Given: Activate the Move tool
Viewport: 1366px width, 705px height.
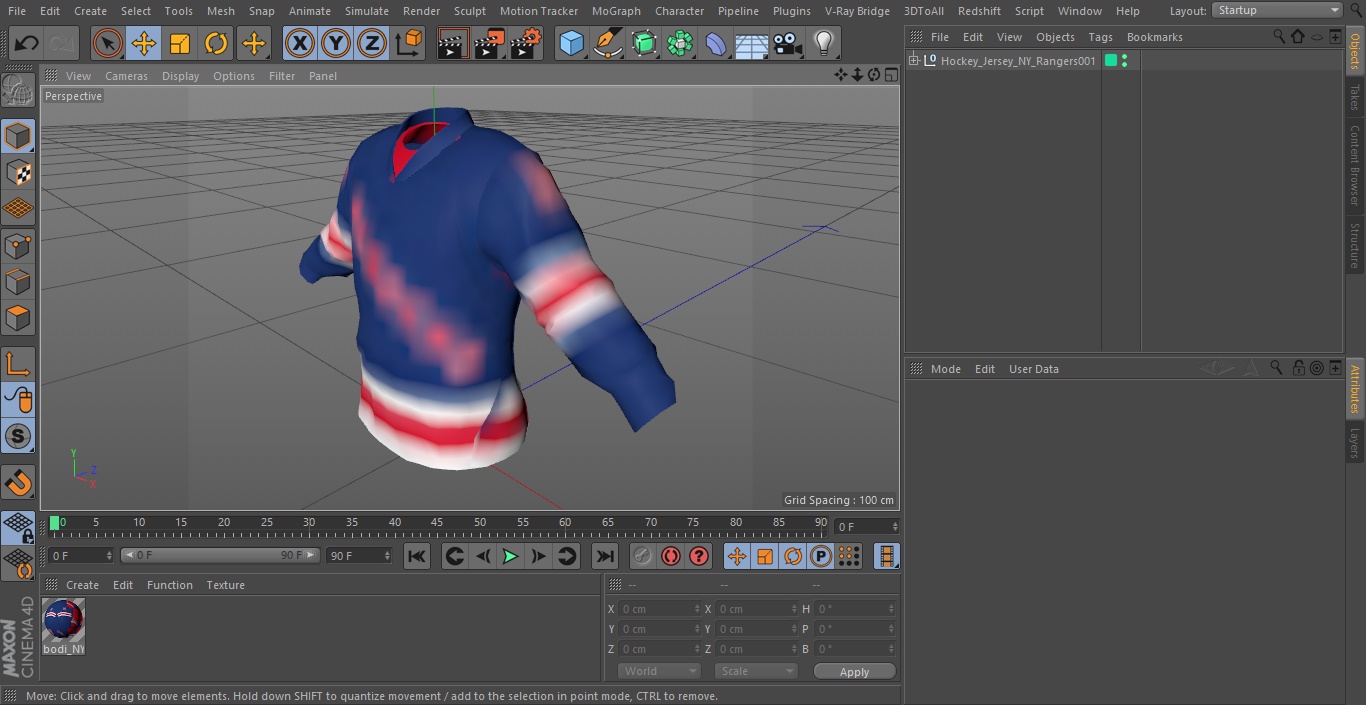Looking at the screenshot, I should point(144,43).
